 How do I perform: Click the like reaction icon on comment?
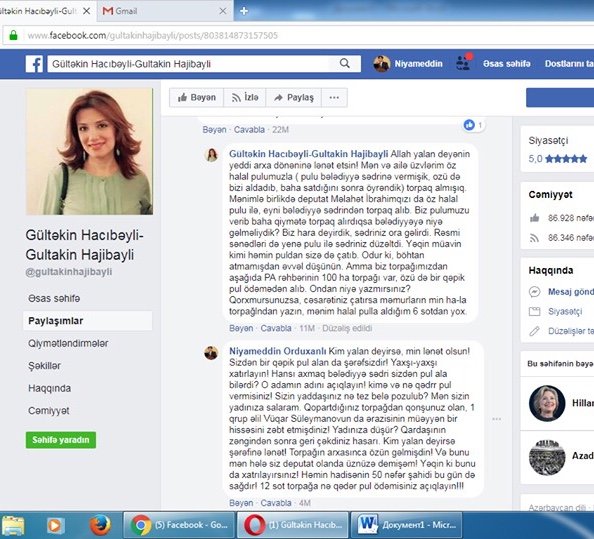coord(469,125)
